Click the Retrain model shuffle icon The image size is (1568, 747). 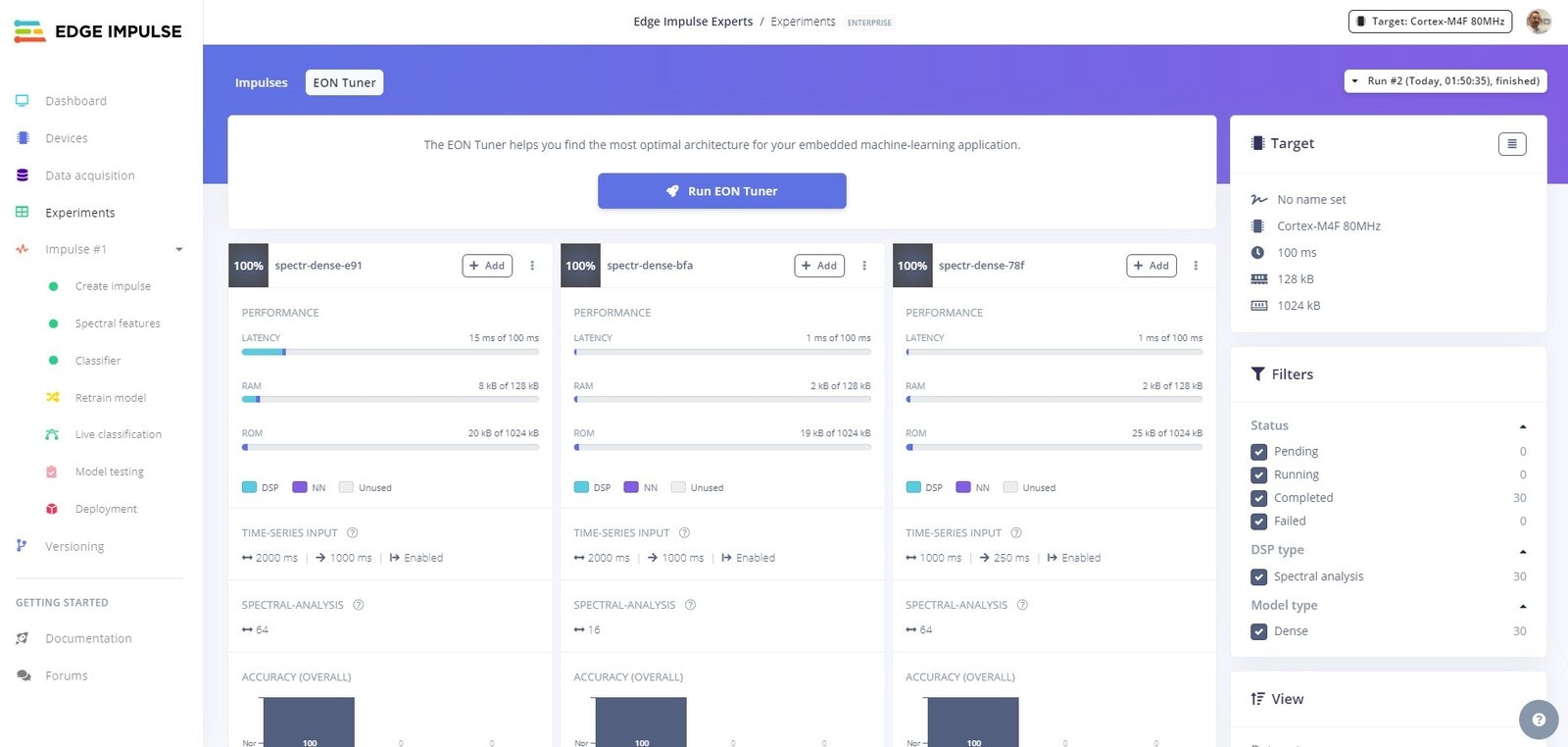[52, 397]
